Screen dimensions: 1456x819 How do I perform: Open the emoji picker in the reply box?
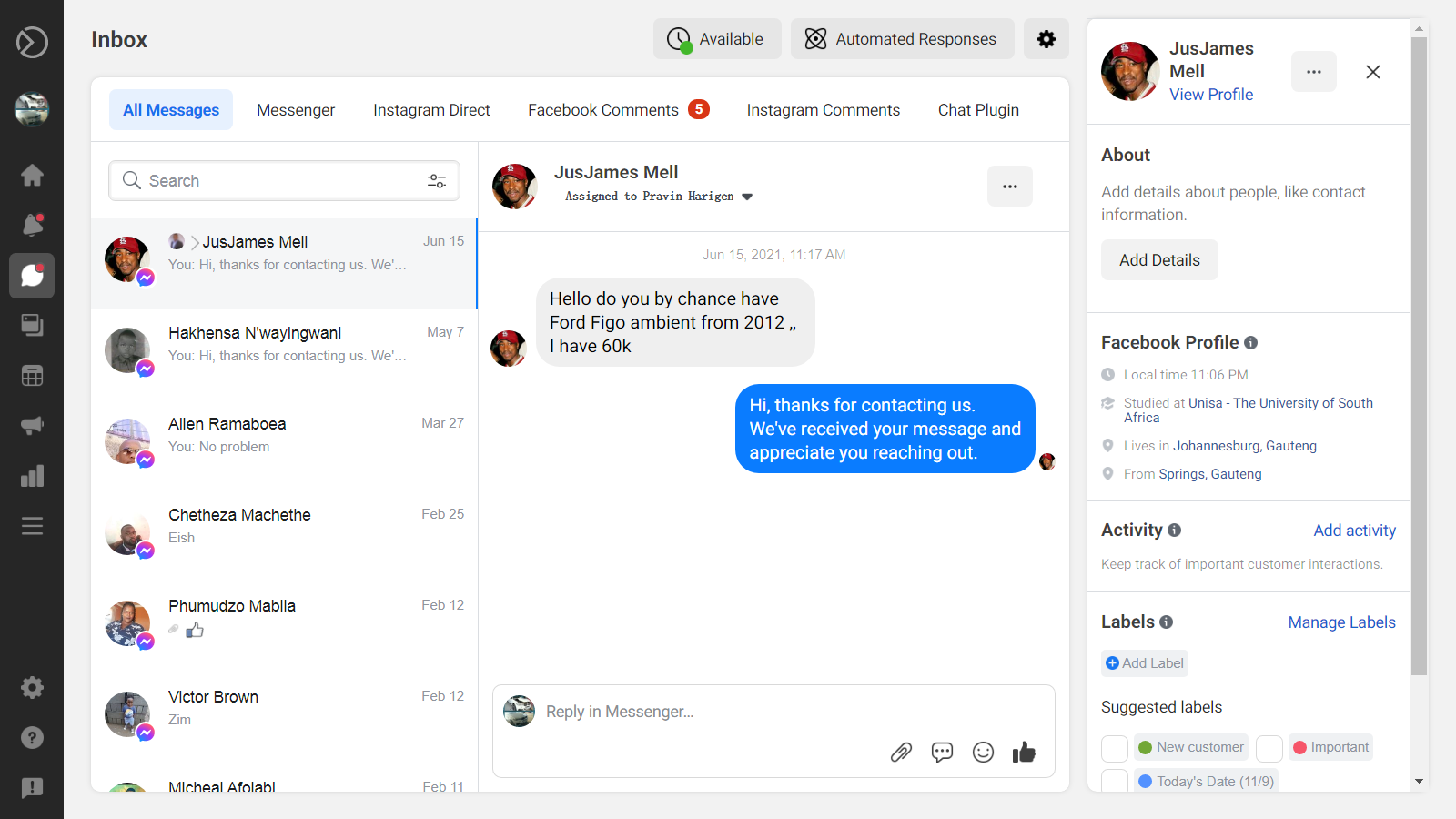[983, 753]
